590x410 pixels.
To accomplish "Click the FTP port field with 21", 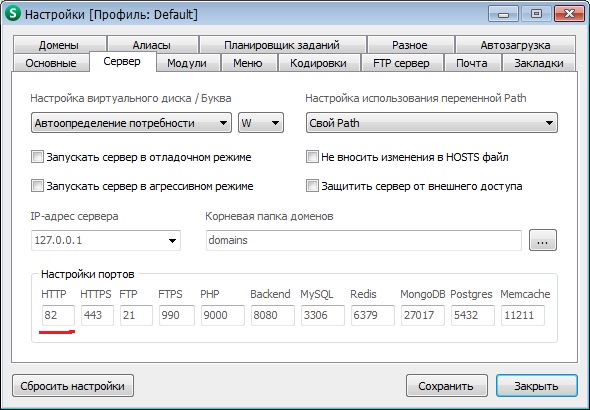I will [x=137, y=315].
